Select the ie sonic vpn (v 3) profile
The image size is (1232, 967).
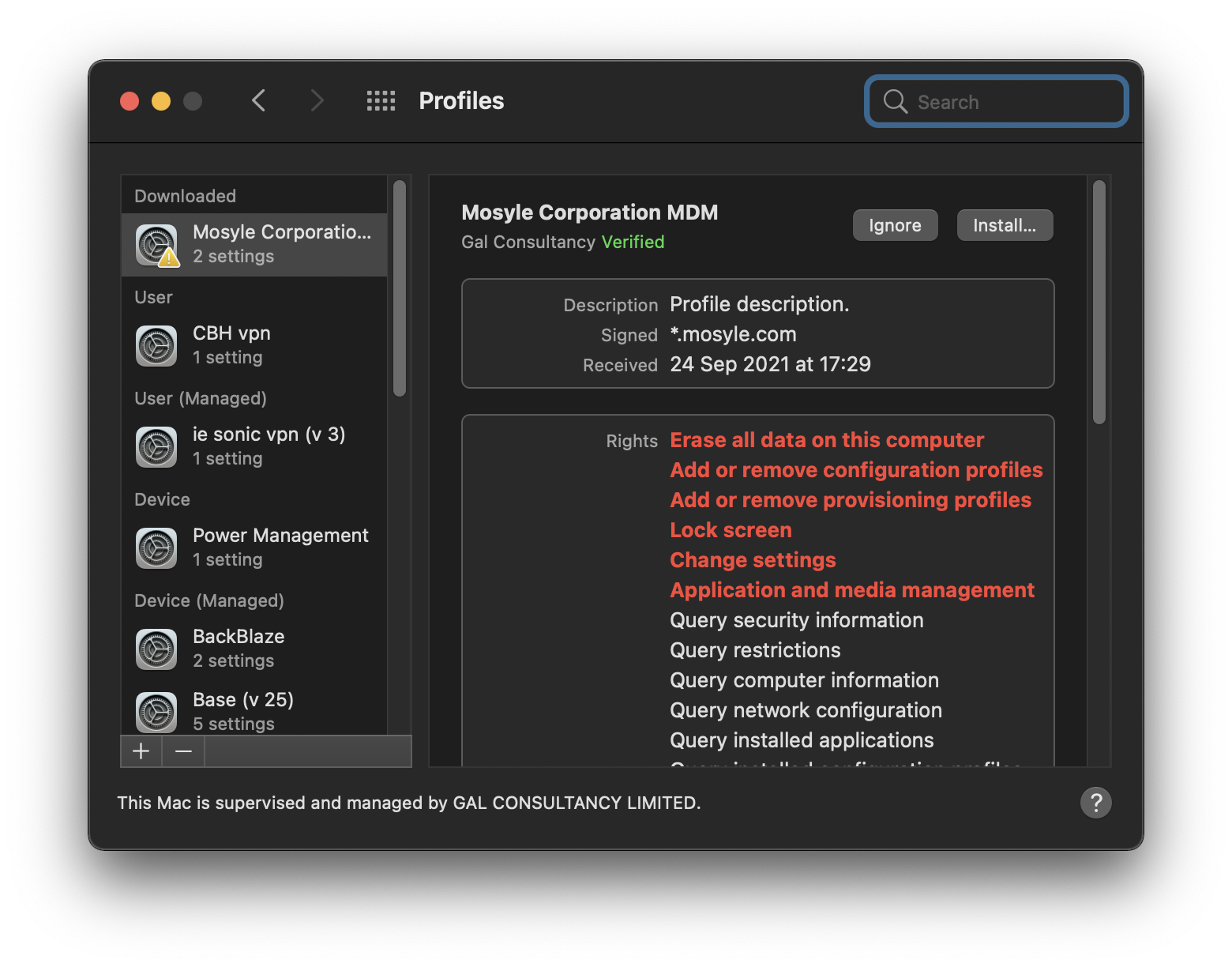[254, 447]
